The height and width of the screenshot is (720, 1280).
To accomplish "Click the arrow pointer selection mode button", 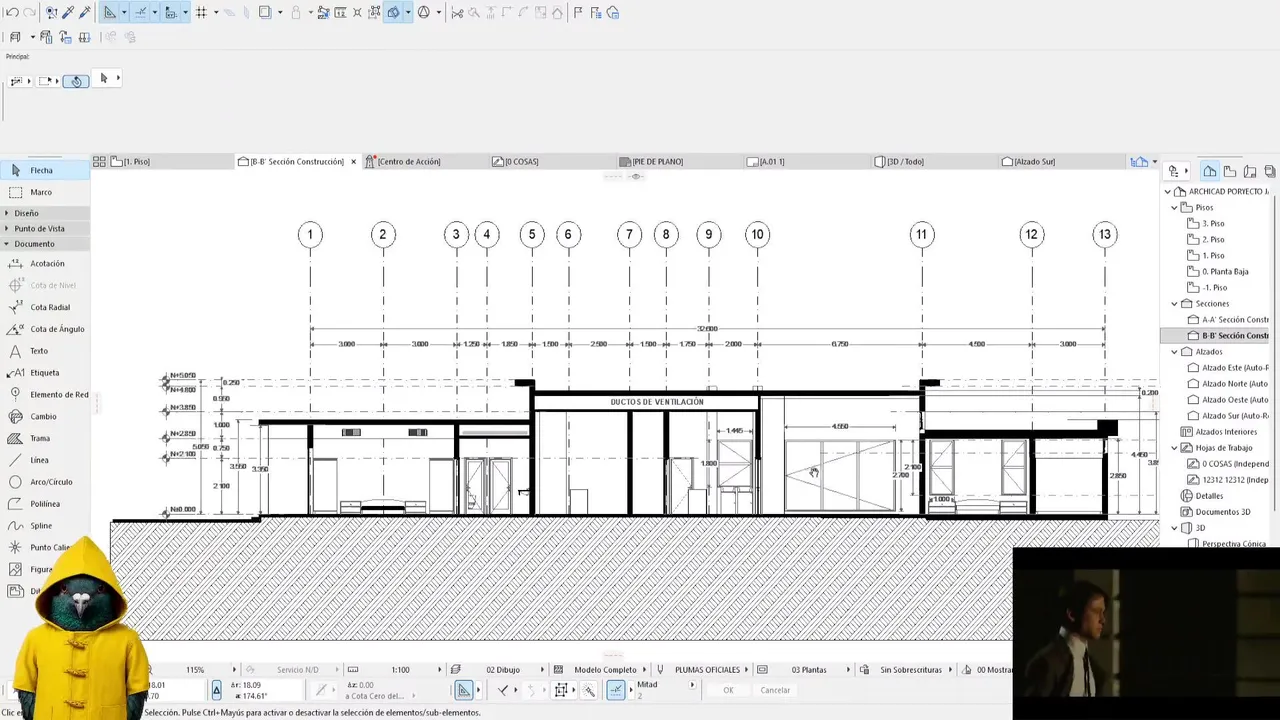I will pos(104,79).
